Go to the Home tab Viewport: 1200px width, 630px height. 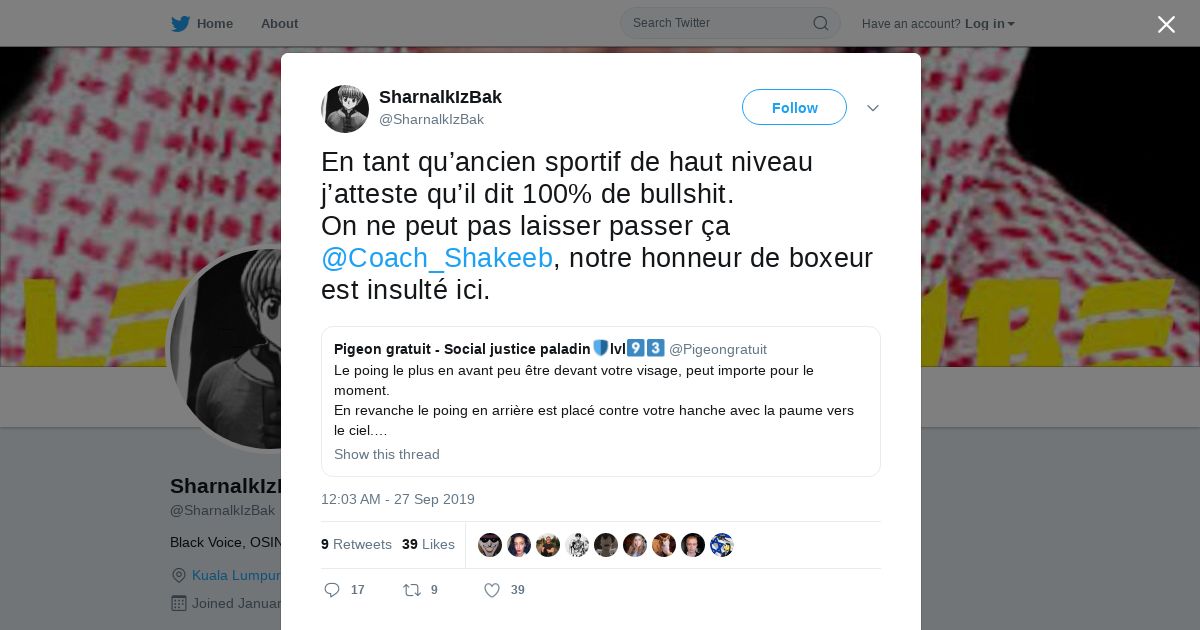pyautogui.click(x=215, y=23)
